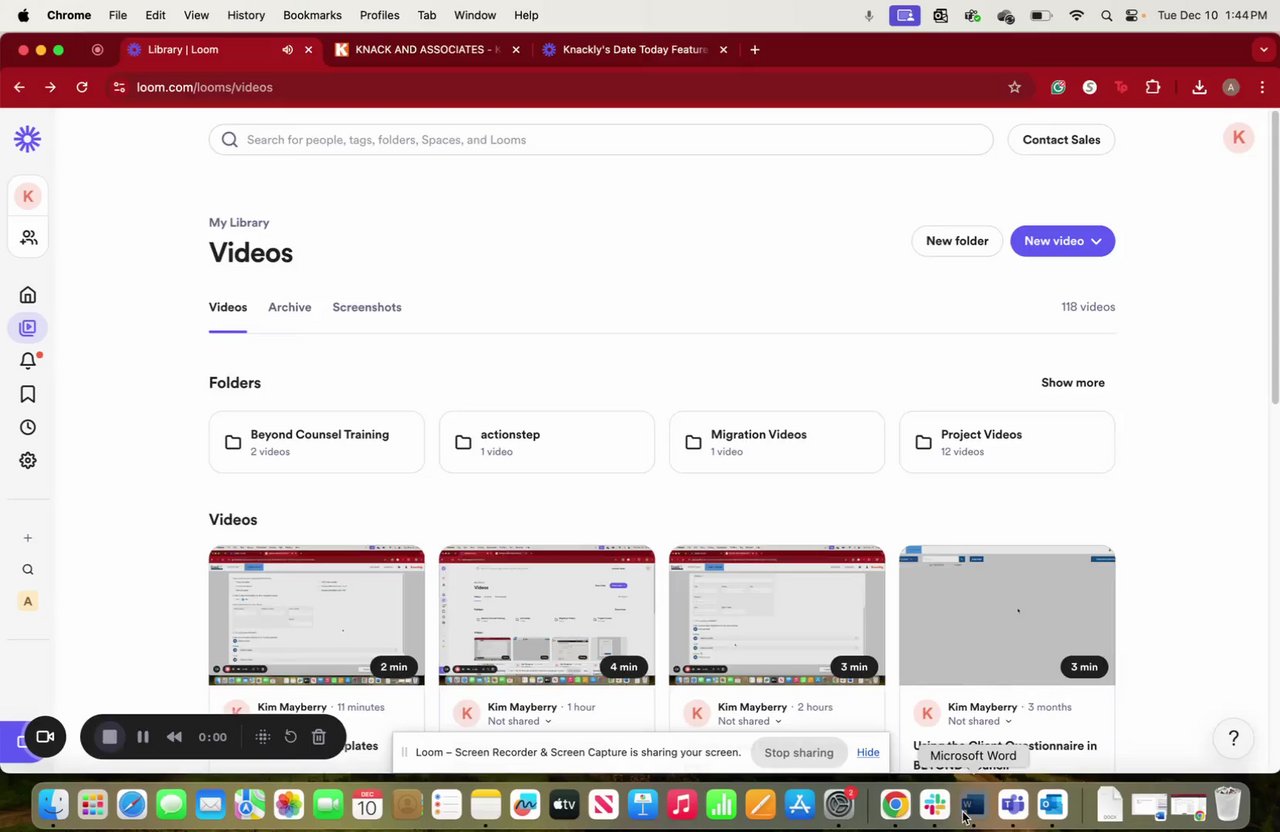Open the History clock icon in sidebar

(x=28, y=427)
